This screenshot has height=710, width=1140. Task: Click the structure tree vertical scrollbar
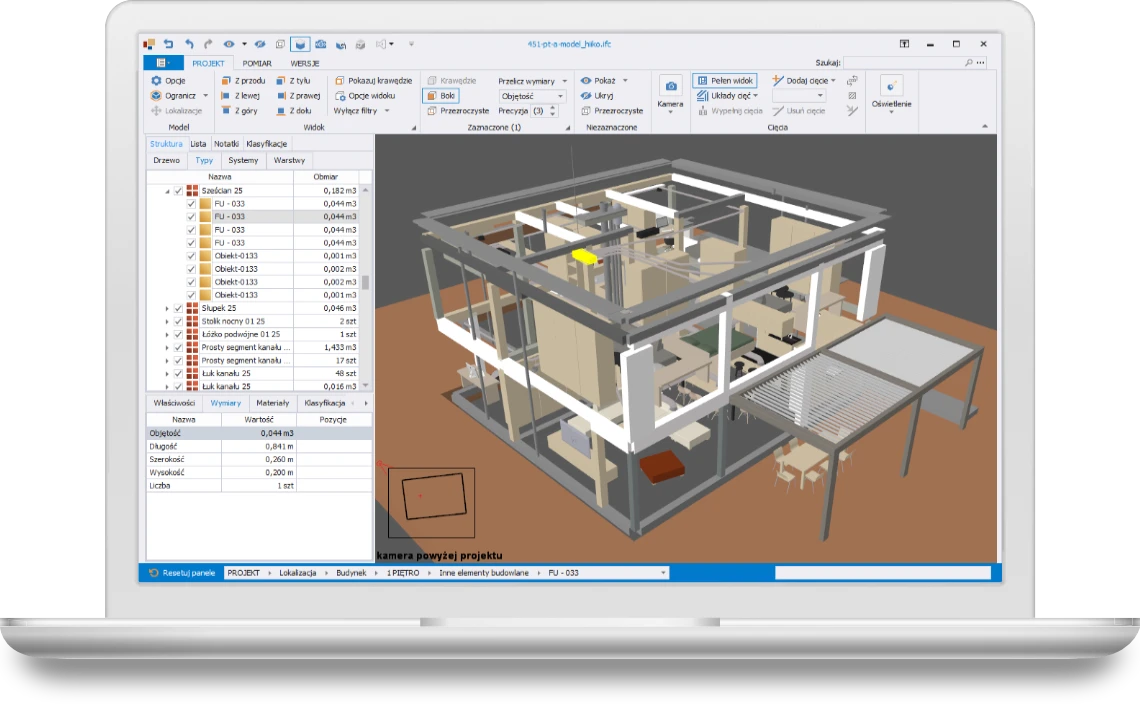(x=366, y=288)
